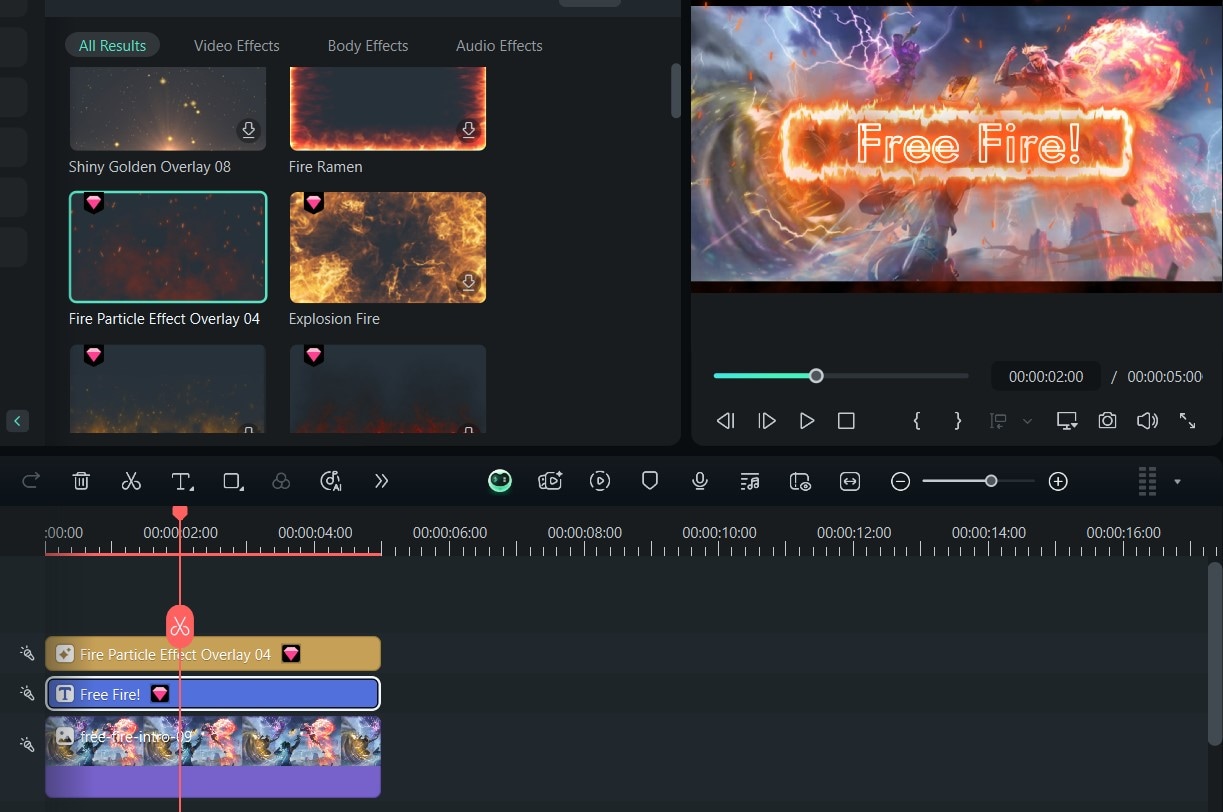
Task: Step back one frame
Action: (x=726, y=421)
